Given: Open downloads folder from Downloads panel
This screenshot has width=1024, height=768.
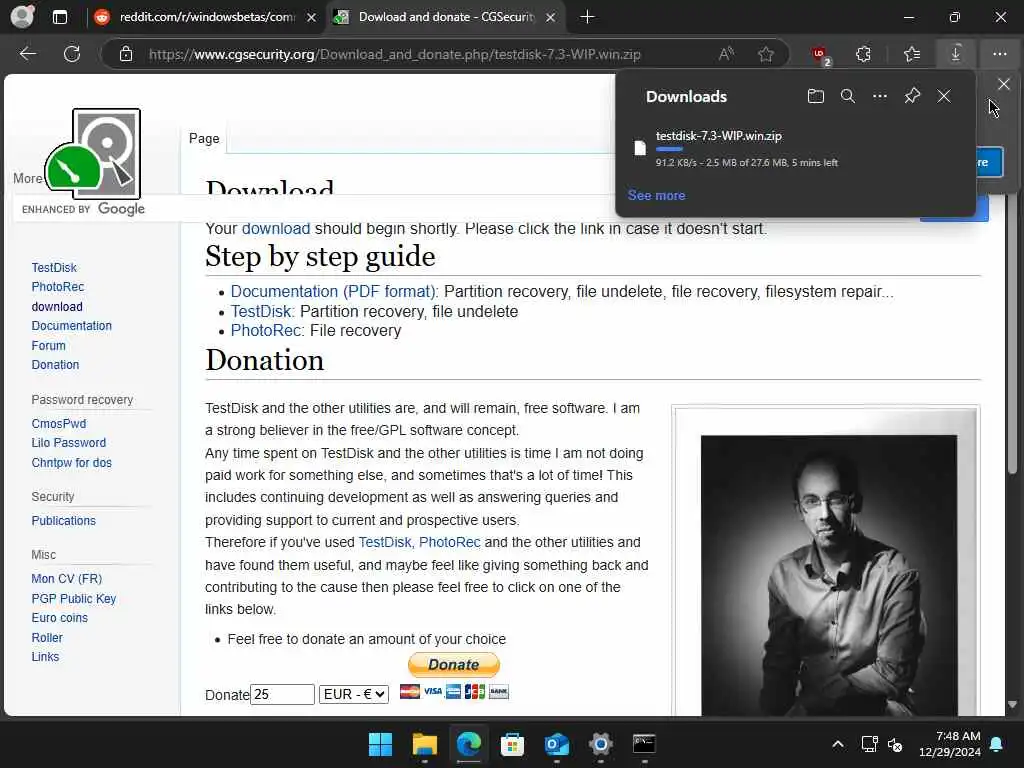Looking at the screenshot, I should pos(816,96).
